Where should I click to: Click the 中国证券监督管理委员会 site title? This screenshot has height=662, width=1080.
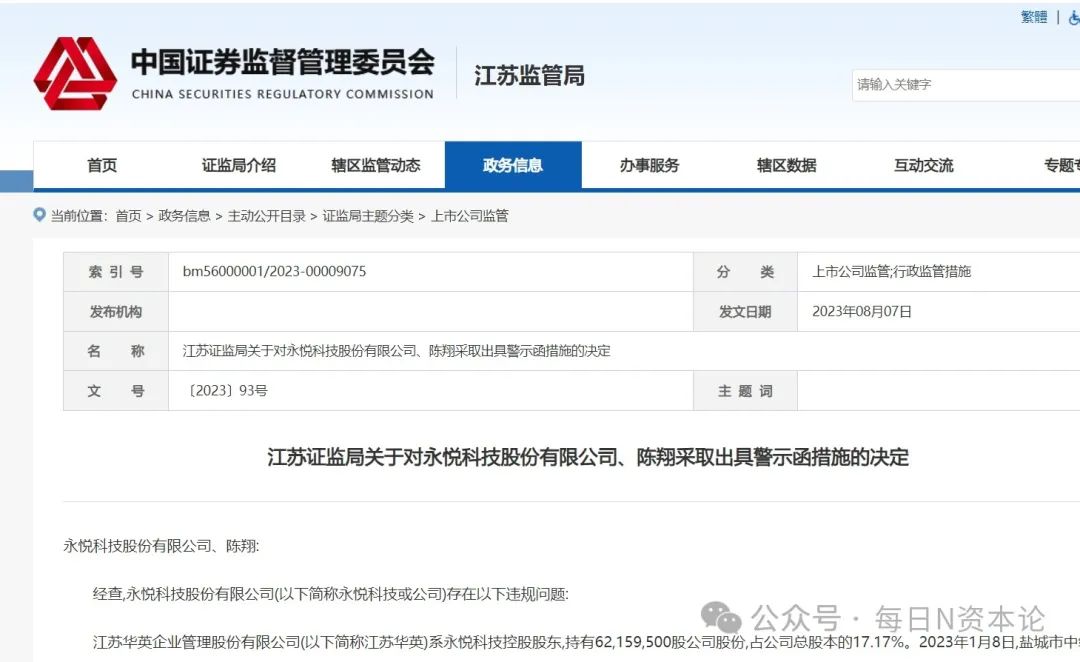point(283,62)
